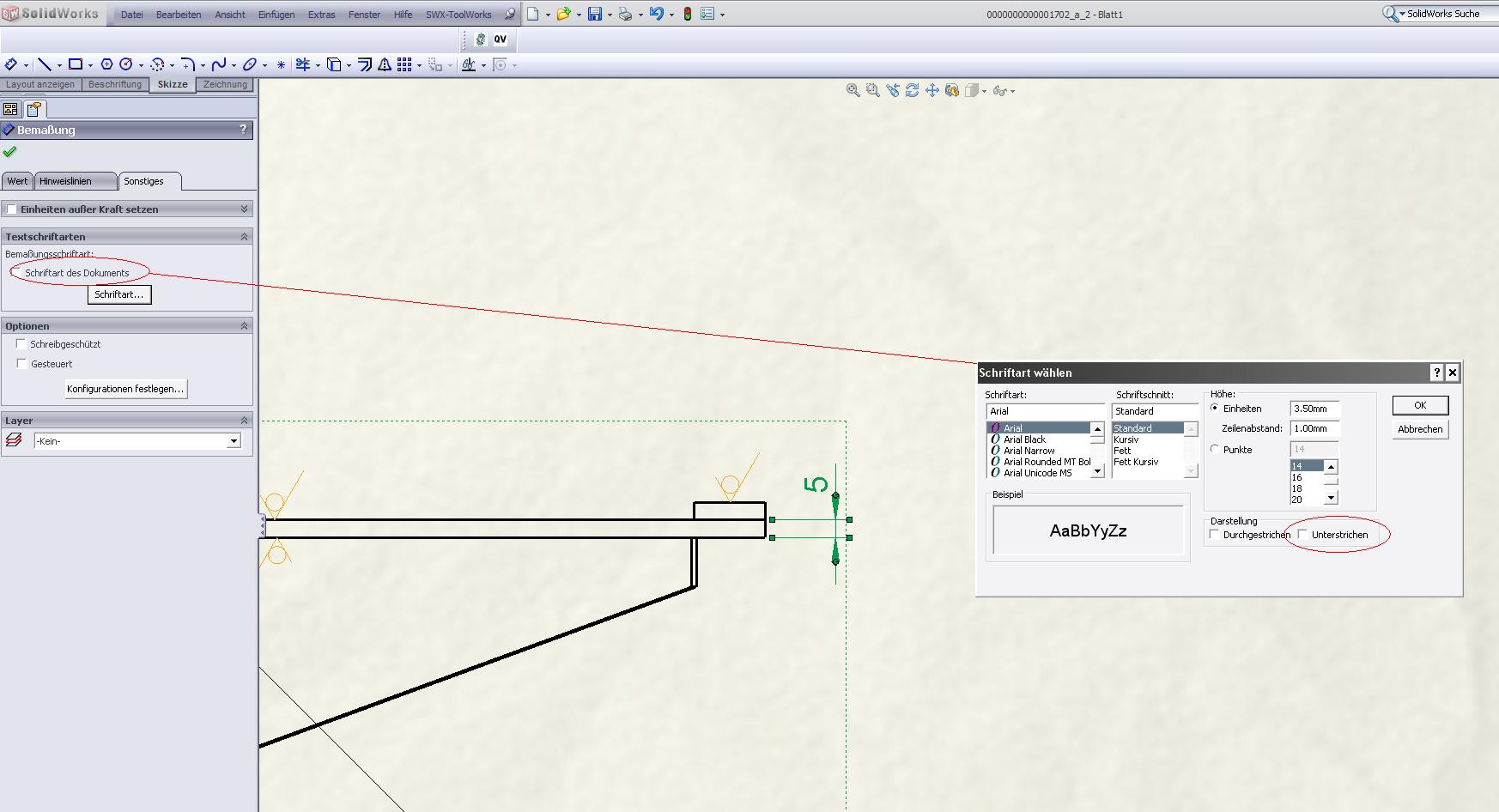The width and height of the screenshot is (1499, 812).
Task: Click the New document icon
Action: [533, 14]
